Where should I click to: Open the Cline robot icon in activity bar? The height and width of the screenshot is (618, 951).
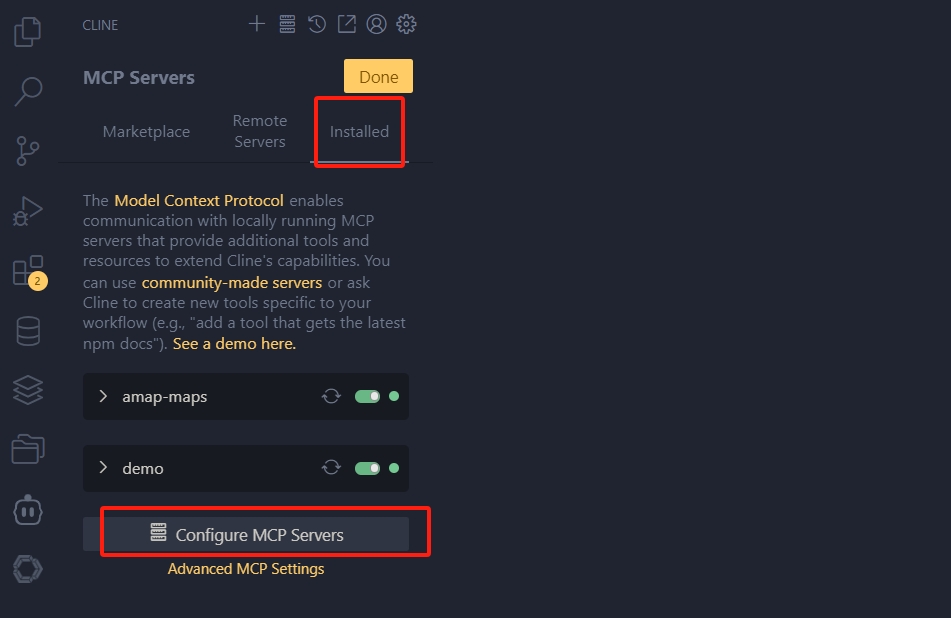28,510
